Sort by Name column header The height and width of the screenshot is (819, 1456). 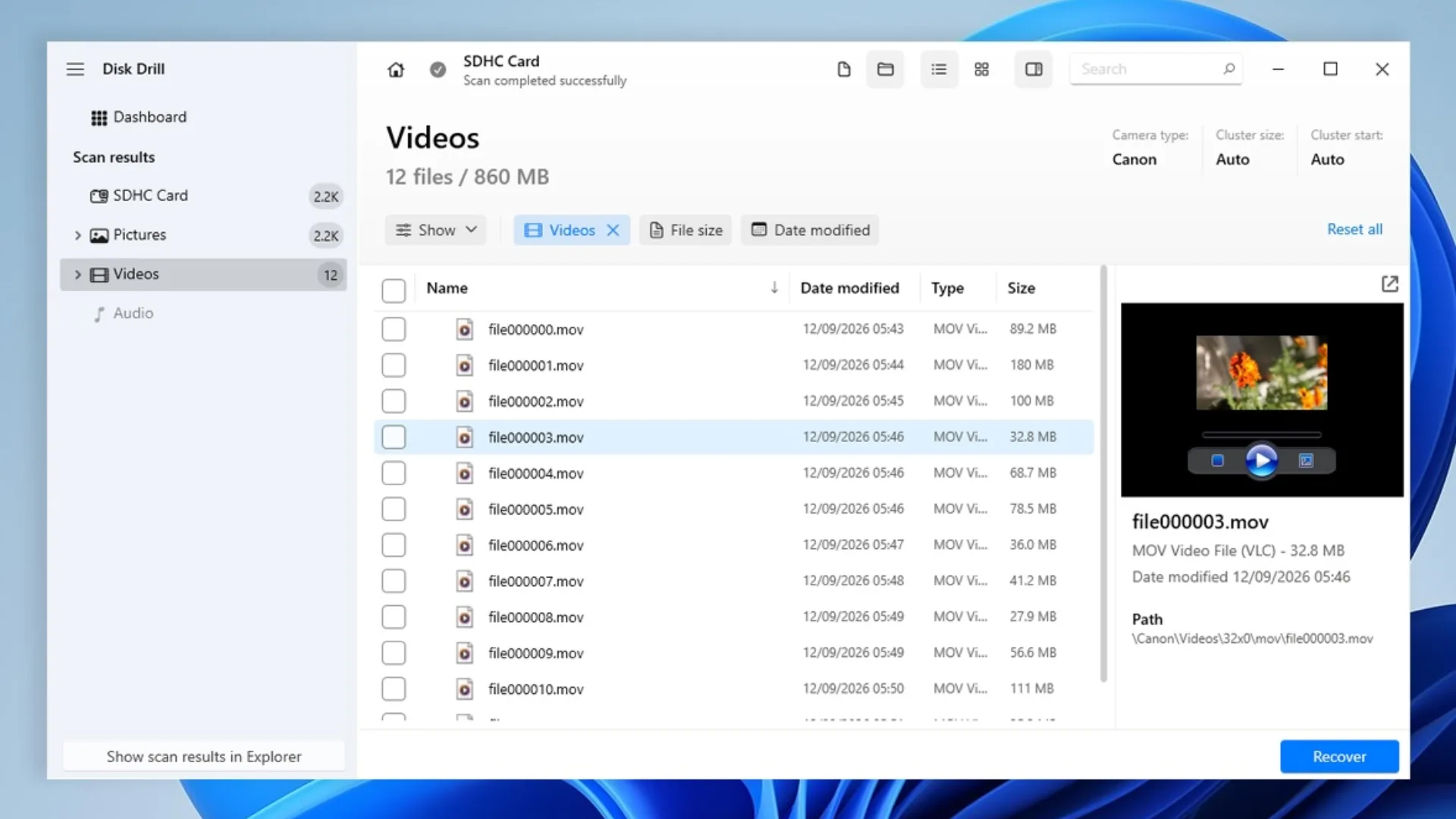447,288
